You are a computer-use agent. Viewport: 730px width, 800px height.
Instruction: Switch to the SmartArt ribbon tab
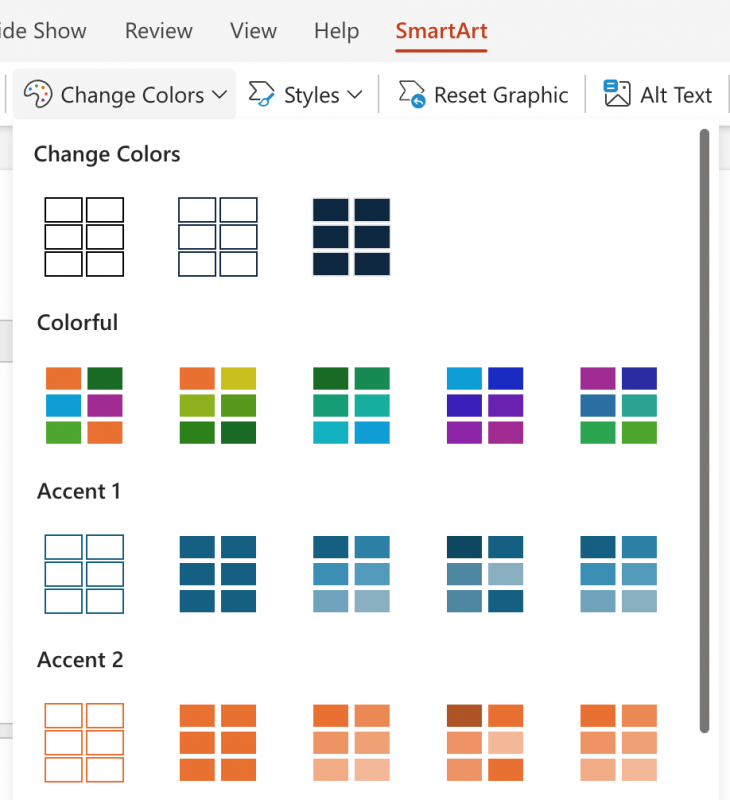(x=441, y=31)
